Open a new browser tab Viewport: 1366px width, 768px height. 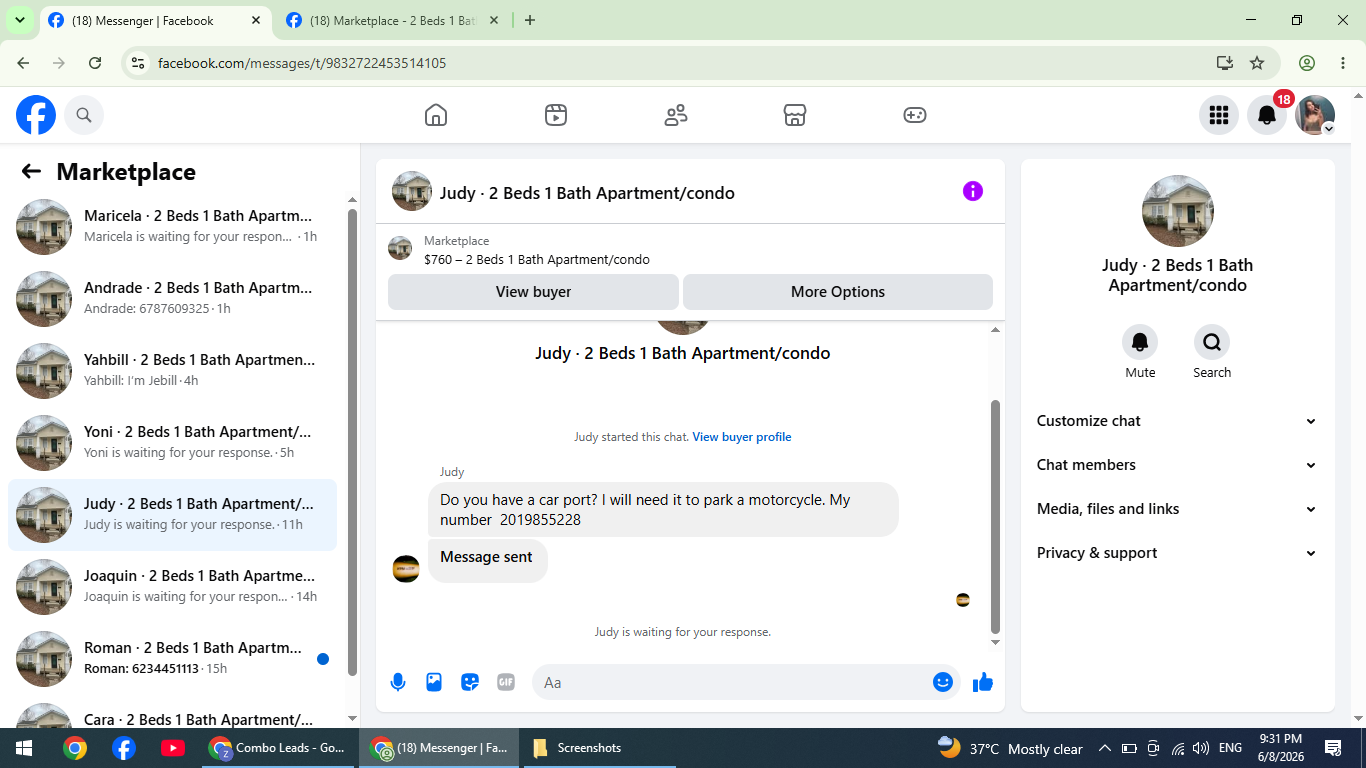pos(530,20)
